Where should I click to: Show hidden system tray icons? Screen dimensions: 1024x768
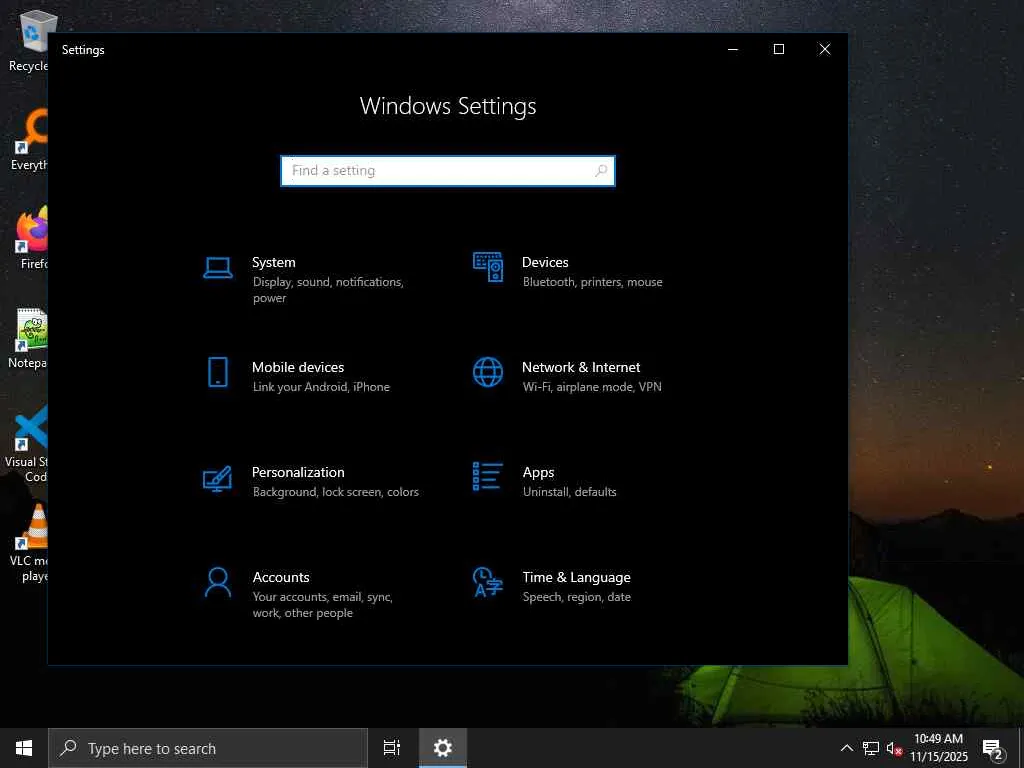[x=846, y=748]
